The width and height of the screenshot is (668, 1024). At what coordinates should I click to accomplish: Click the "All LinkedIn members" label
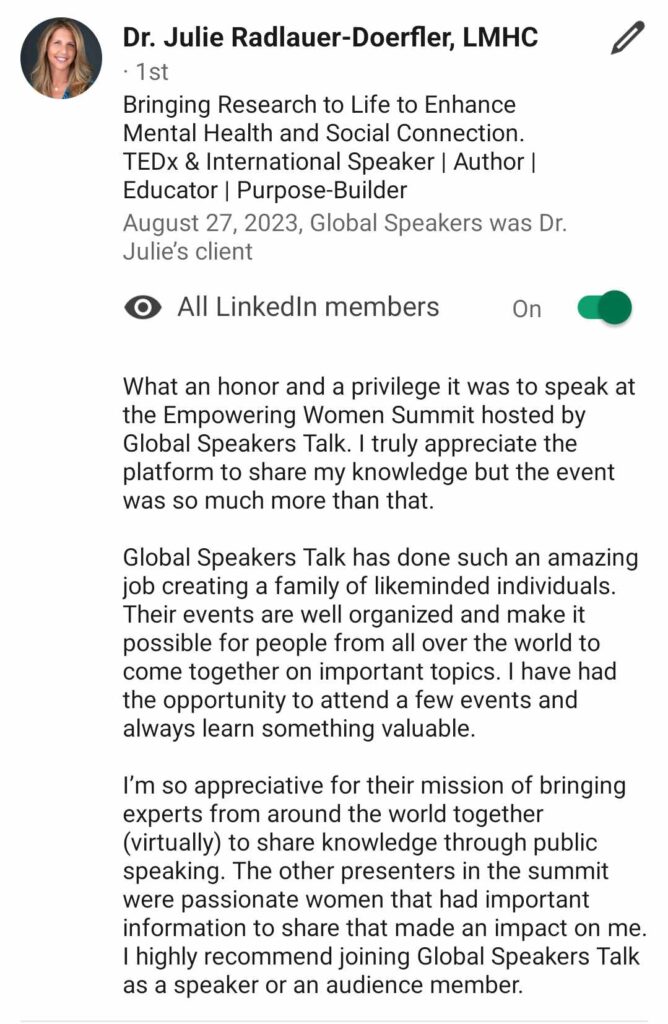[308, 307]
